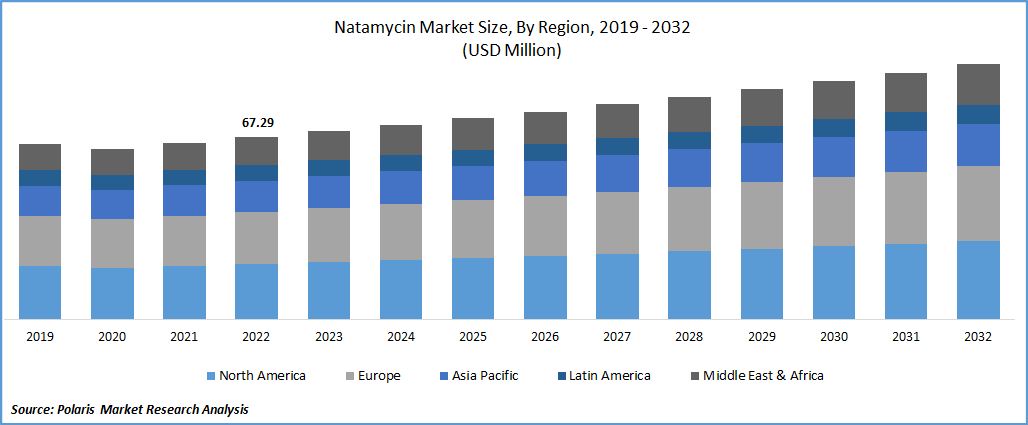Click the Latin America segment of the 2024 bar
1028x425 pixels.
coord(401,163)
